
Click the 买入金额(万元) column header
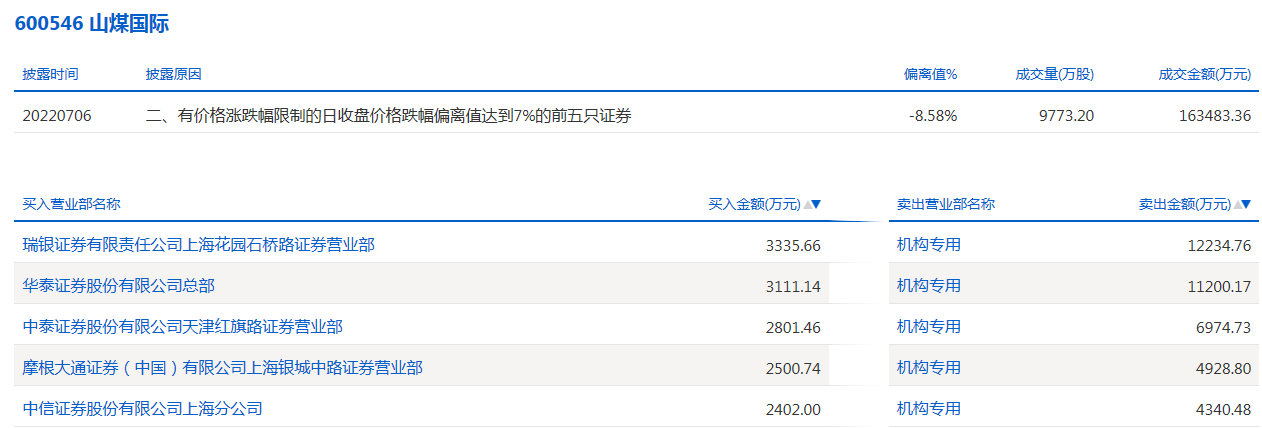click(754, 205)
